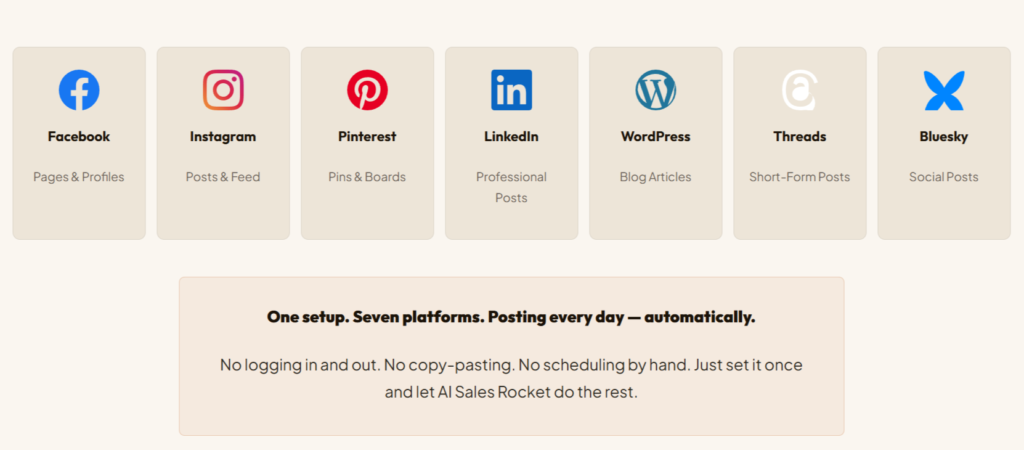Open the Facebook card title

(x=79, y=137)
